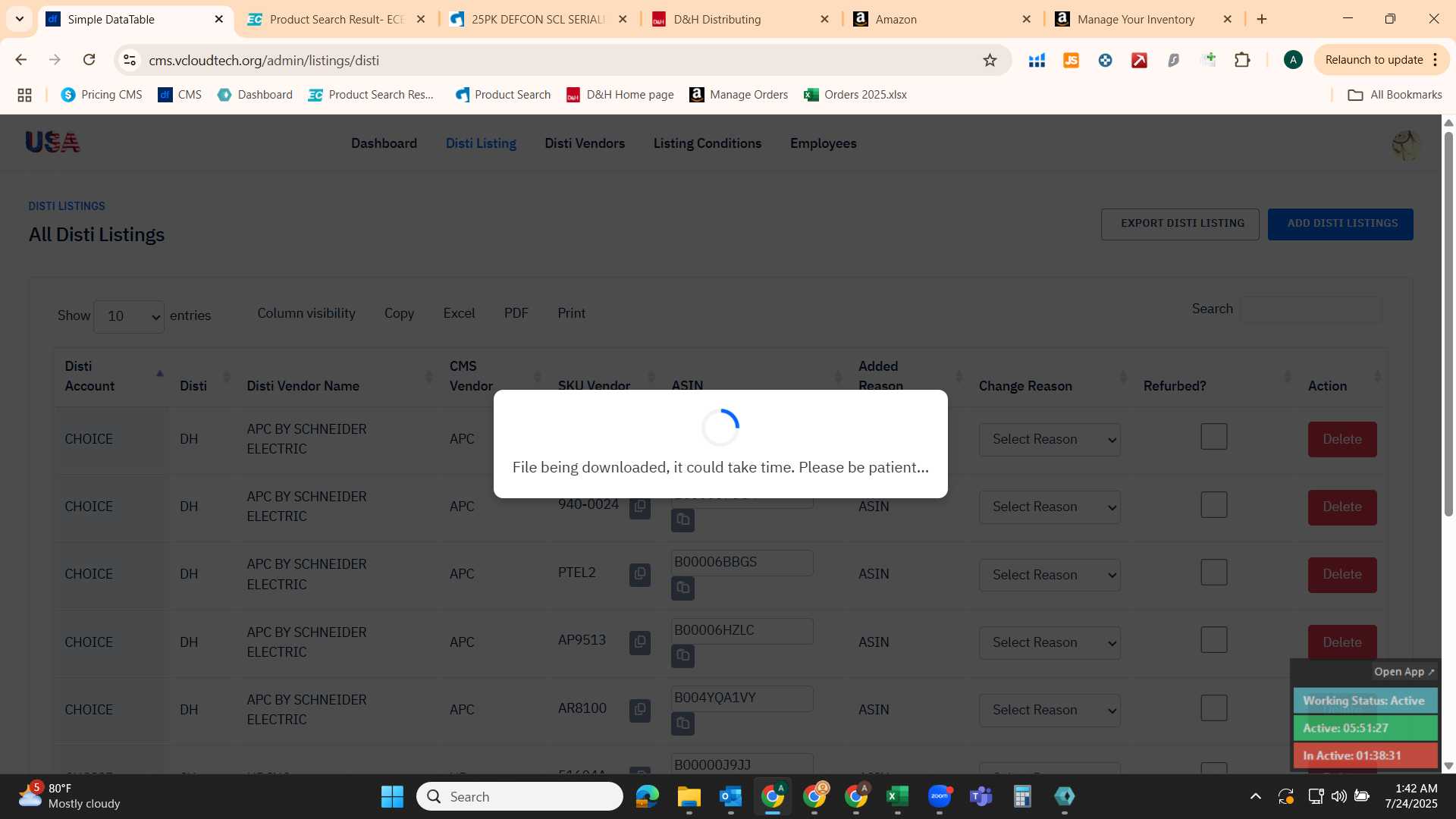Tick Refurbed checkbox for AR8100 row
Viewport: 1456px width, 819px height.
[x=1213, y=708]
